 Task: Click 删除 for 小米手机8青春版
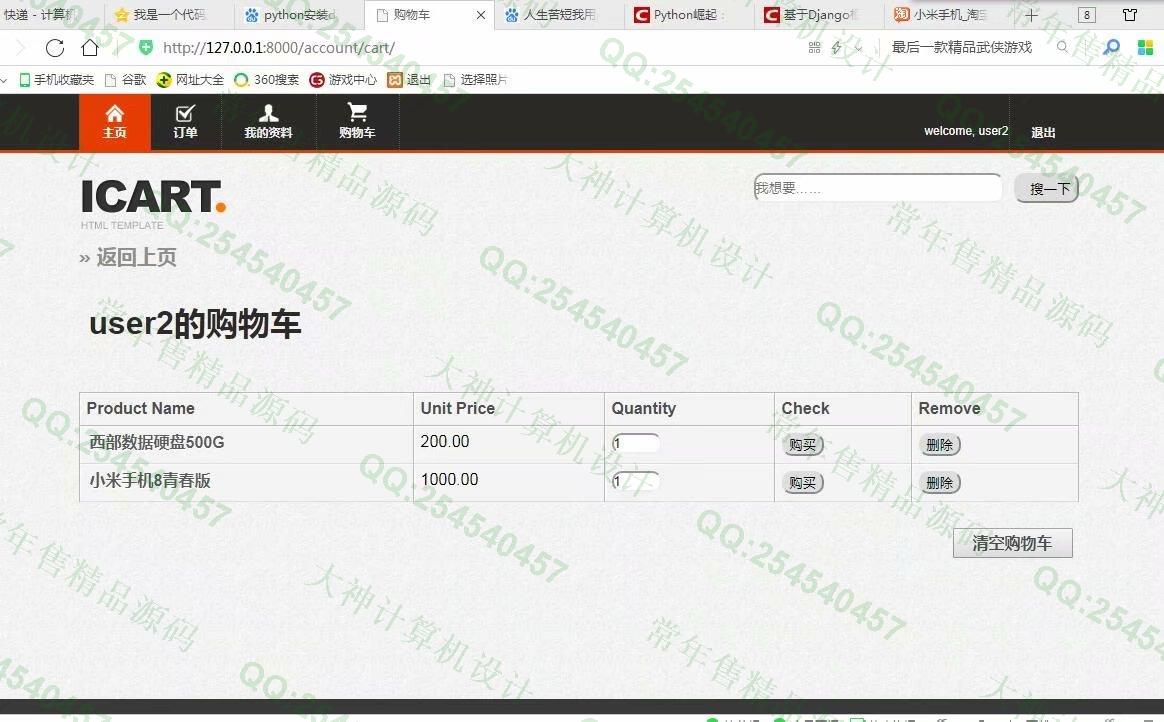940,482
